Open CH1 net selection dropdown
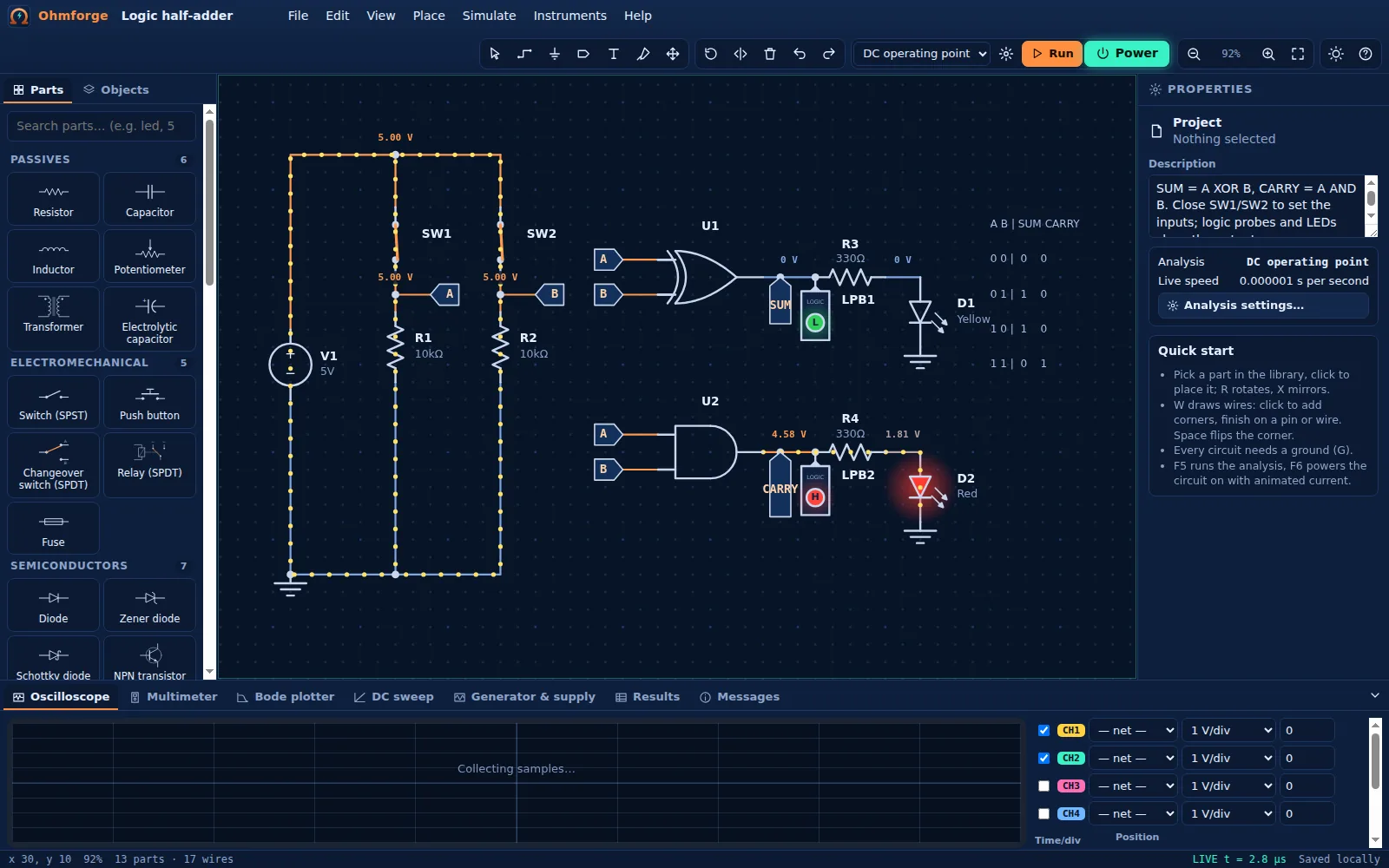The width and height of the screenshot is (1389, 868). [1134, 731]
